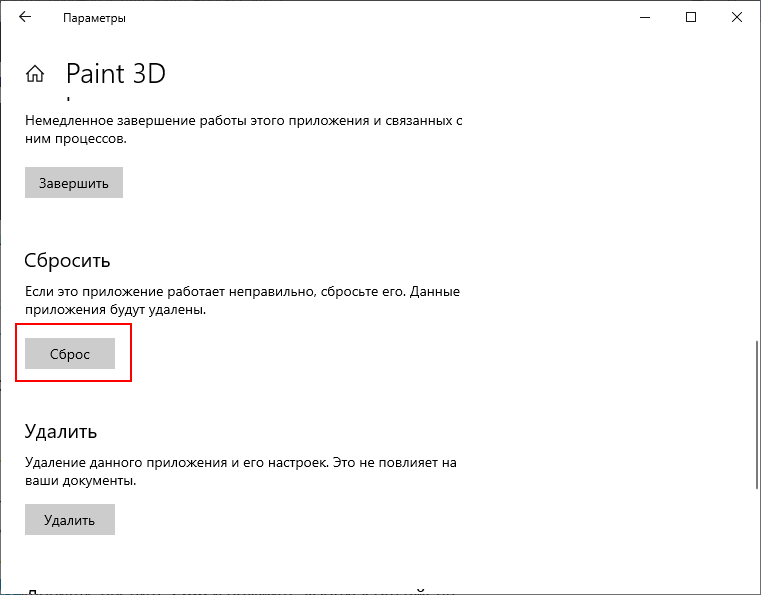
Task: Maximize the Параметры window
Action: tap(691, 17)
